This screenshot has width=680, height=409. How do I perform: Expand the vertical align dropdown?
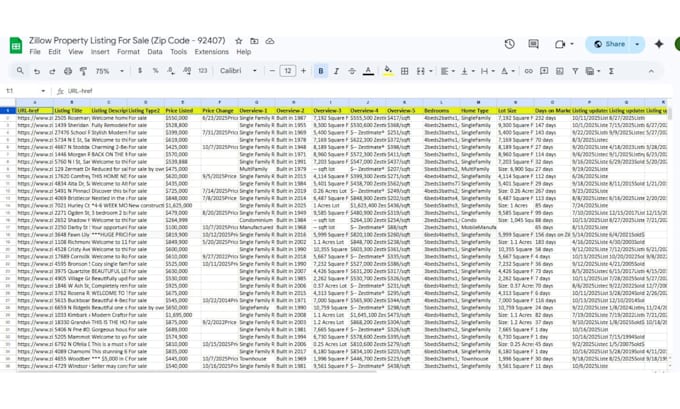click(x=473, y=72)
